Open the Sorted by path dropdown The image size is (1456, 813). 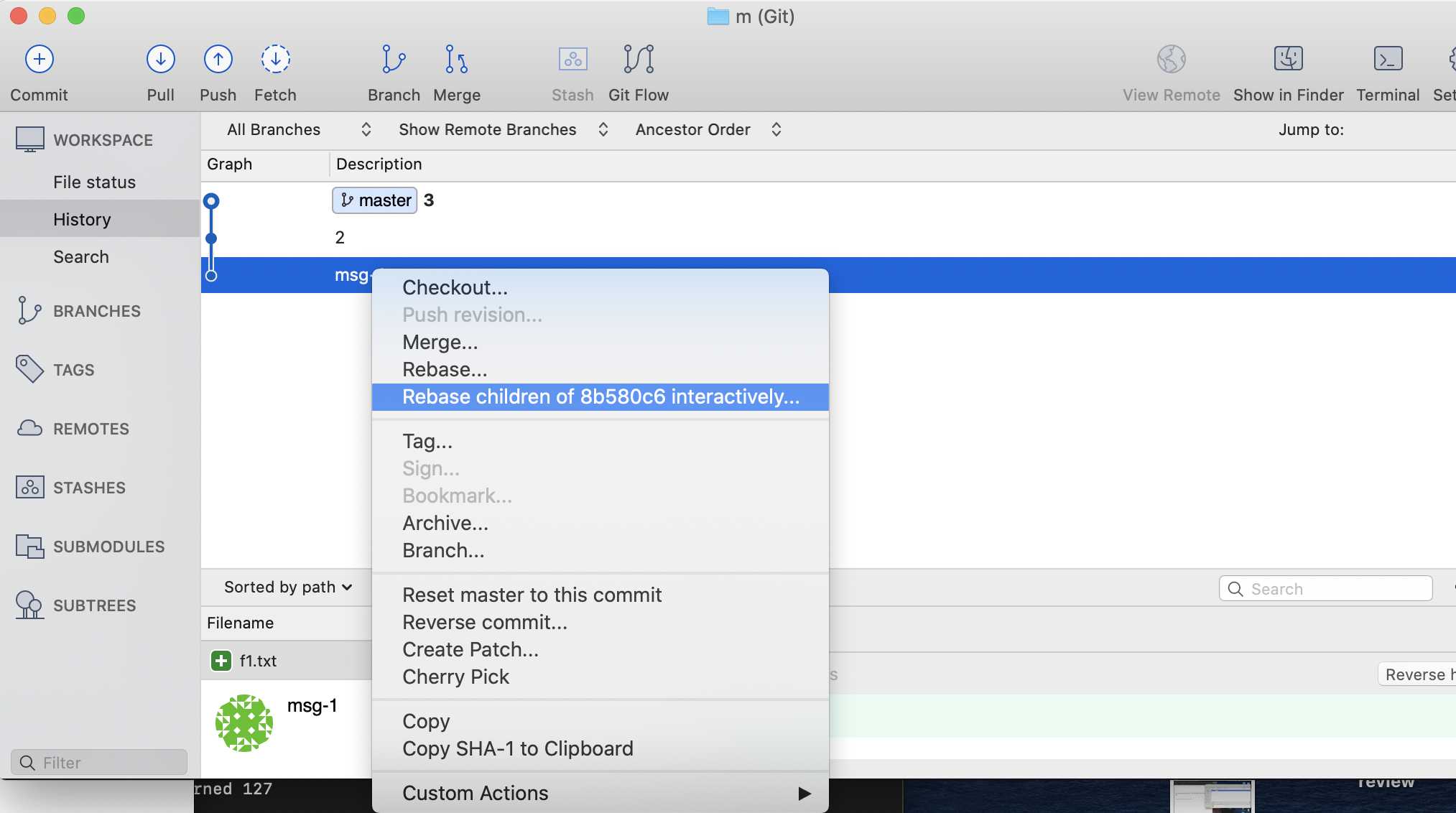coord(287,587)
